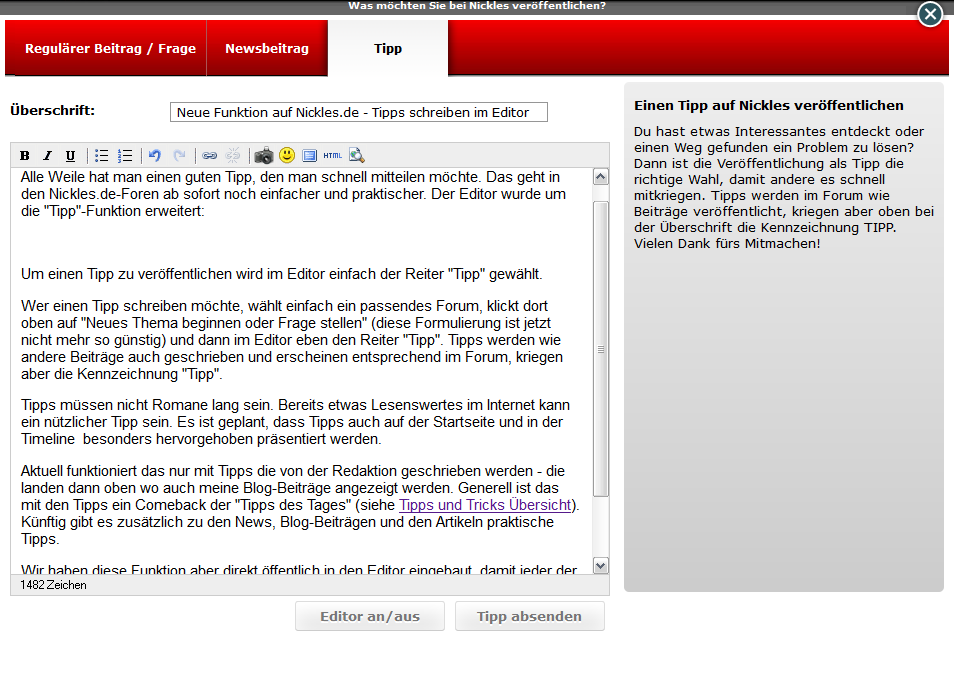954x685 pixels.
Task: Click the Überschrift input field
Action: click(359, 112)
